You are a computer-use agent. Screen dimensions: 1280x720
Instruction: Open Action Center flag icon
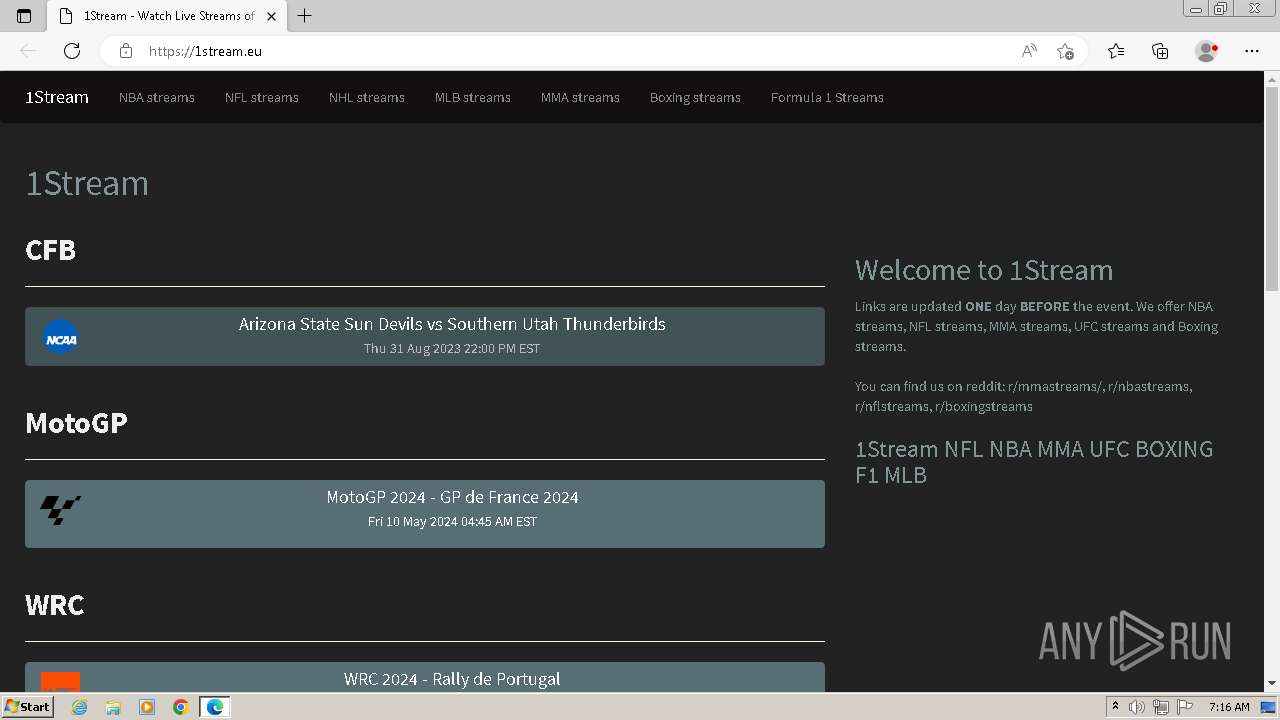pyautogui.click(x=1185, y=707)
